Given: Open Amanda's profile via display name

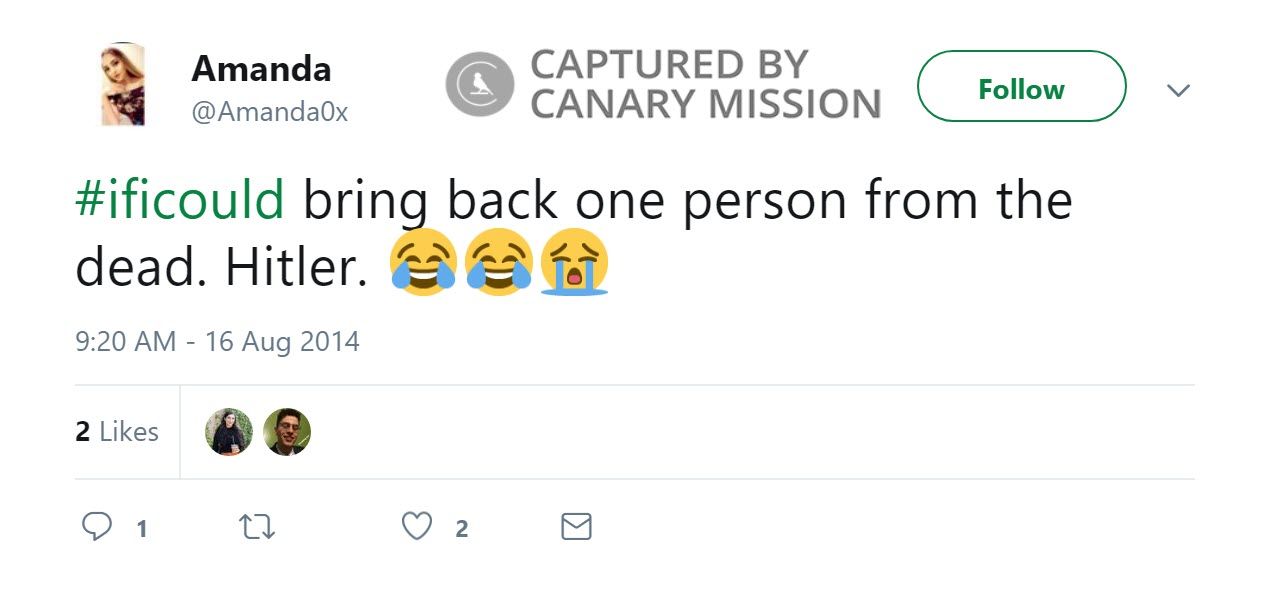Looking at the screenshot, I should (x=261, y=69).
